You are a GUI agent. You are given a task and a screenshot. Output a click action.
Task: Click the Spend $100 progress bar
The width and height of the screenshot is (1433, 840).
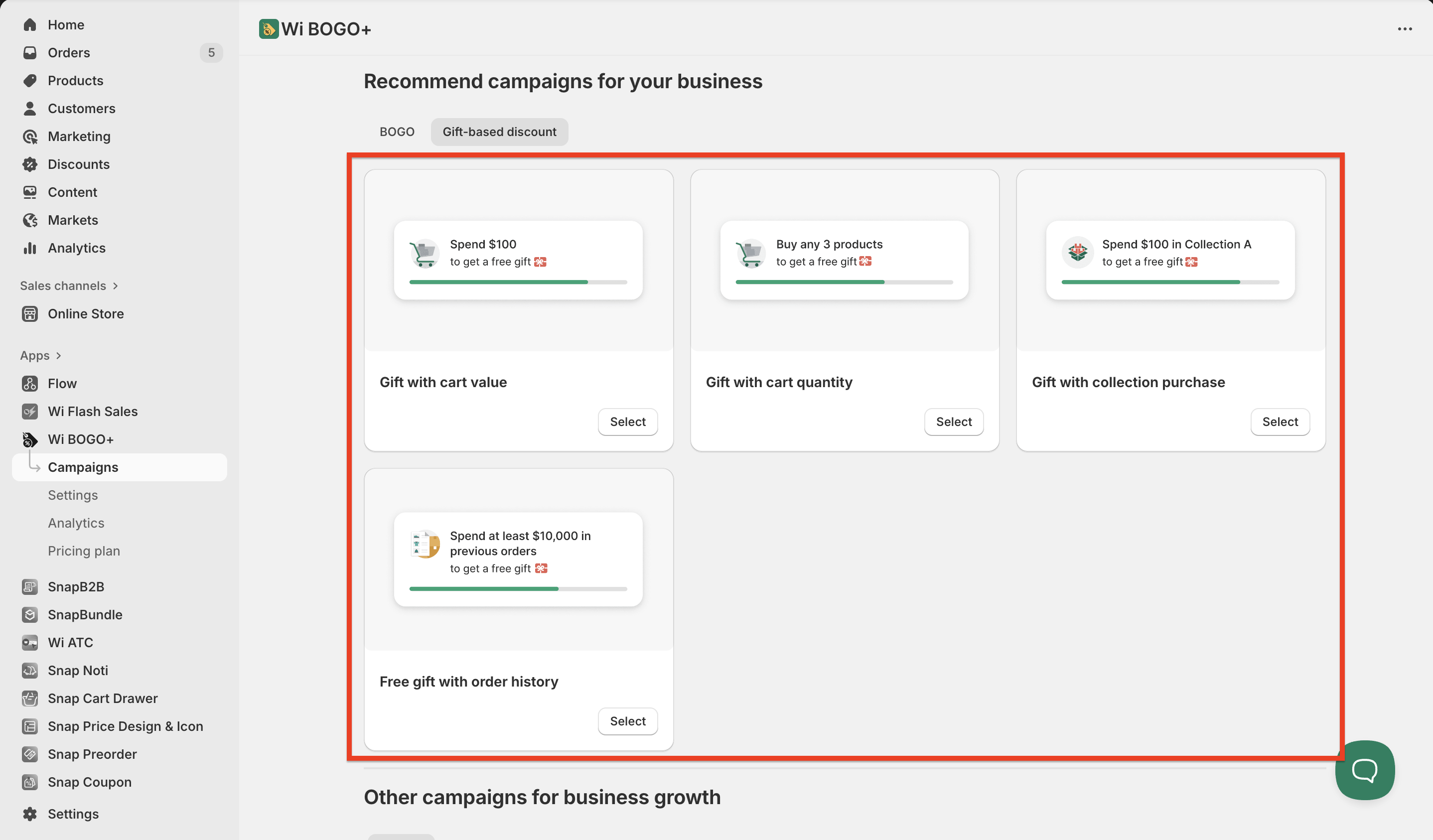pos(518,282)
